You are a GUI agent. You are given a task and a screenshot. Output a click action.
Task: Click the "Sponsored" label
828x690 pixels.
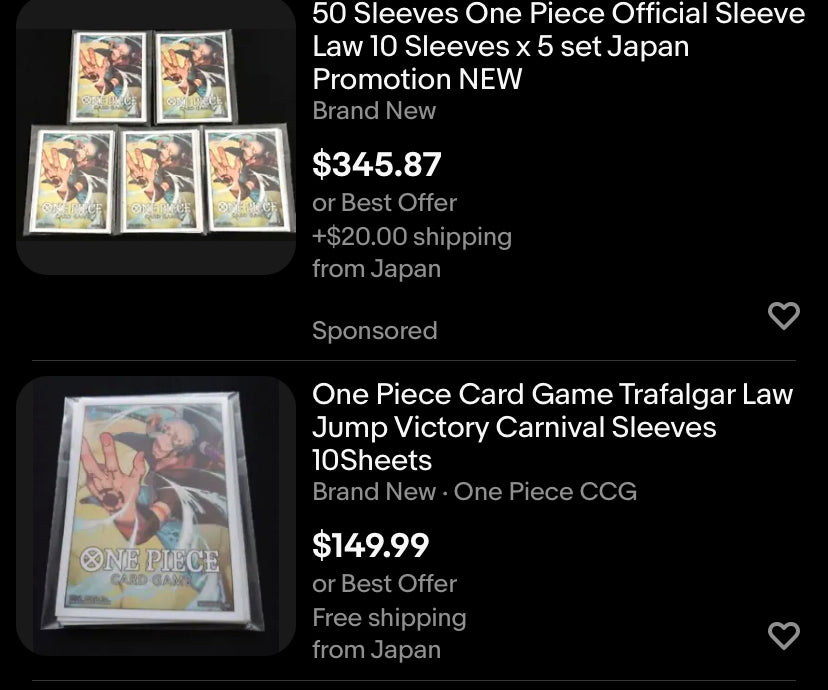[374, 330]
